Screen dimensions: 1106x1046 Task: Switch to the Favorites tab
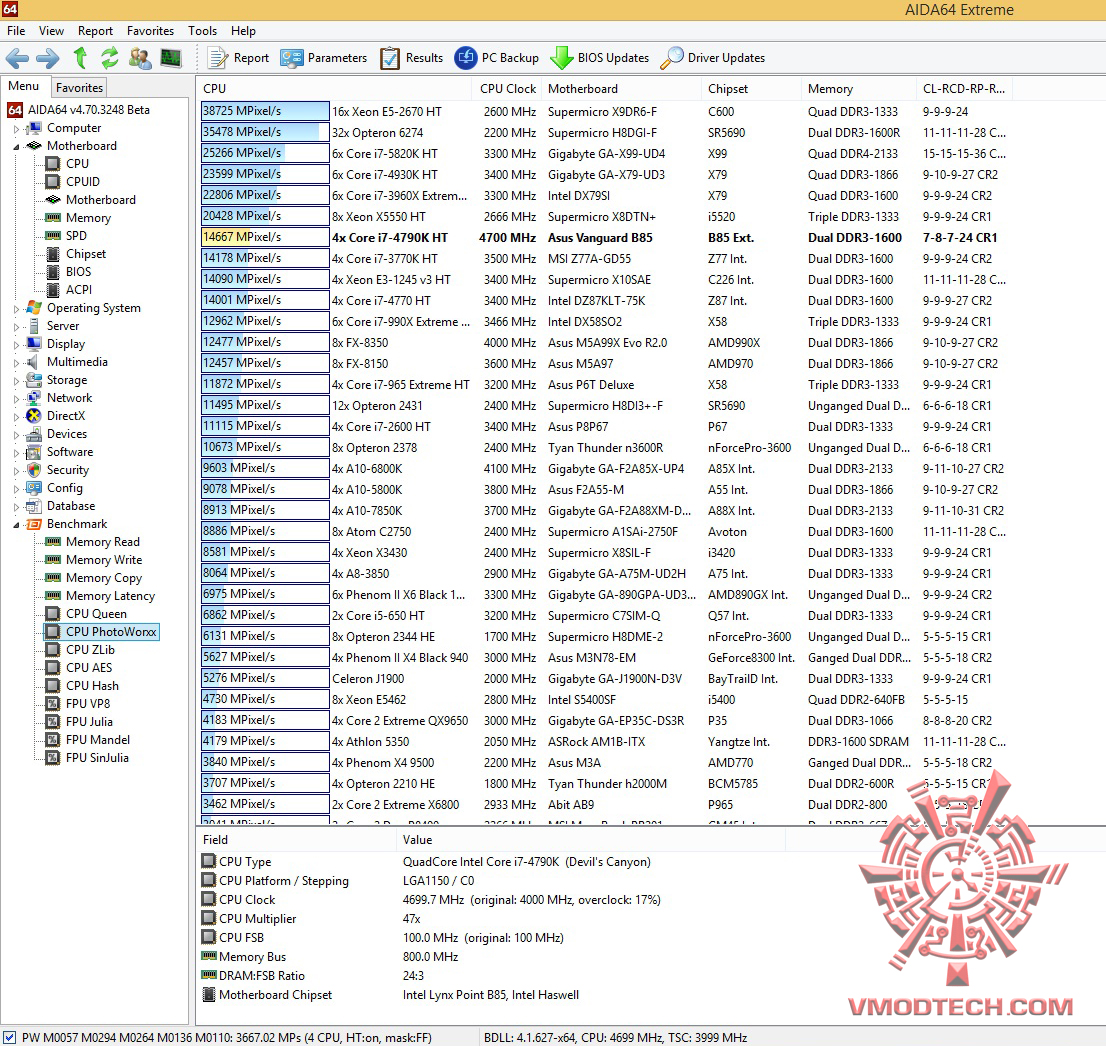pyautogui.click(x=80, y=87)
